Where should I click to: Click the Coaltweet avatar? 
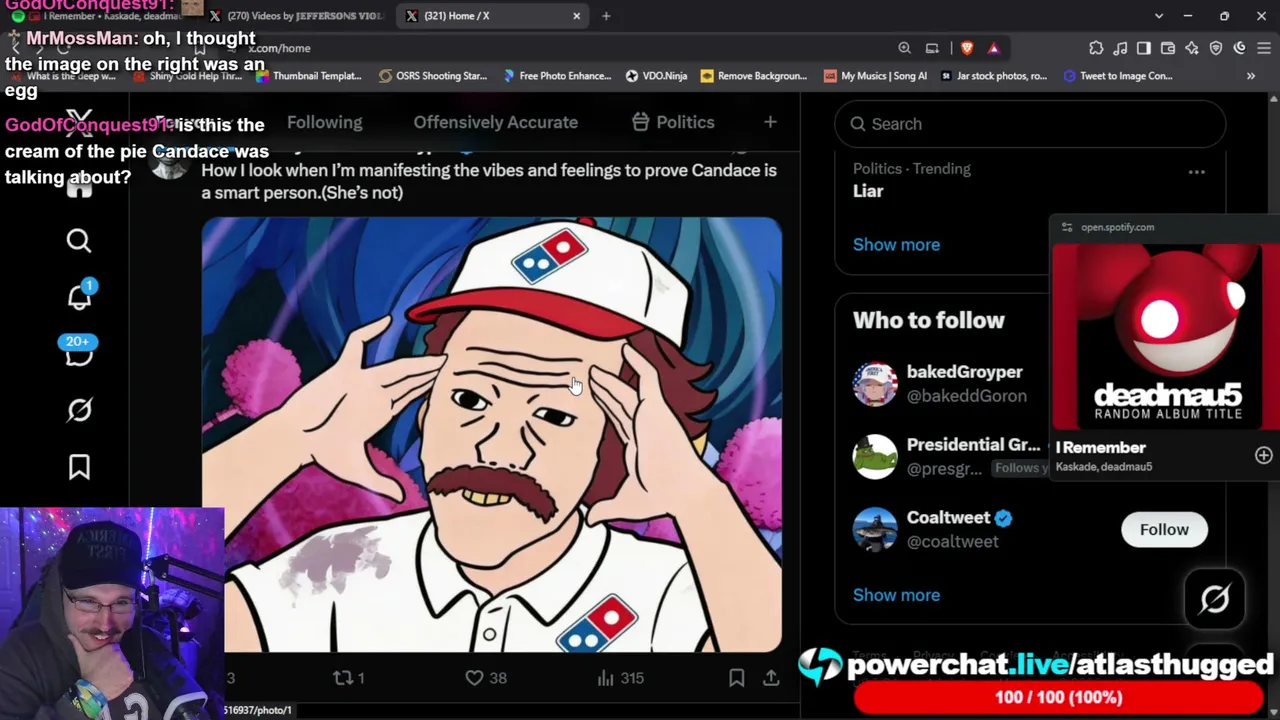tap(875, 530)
